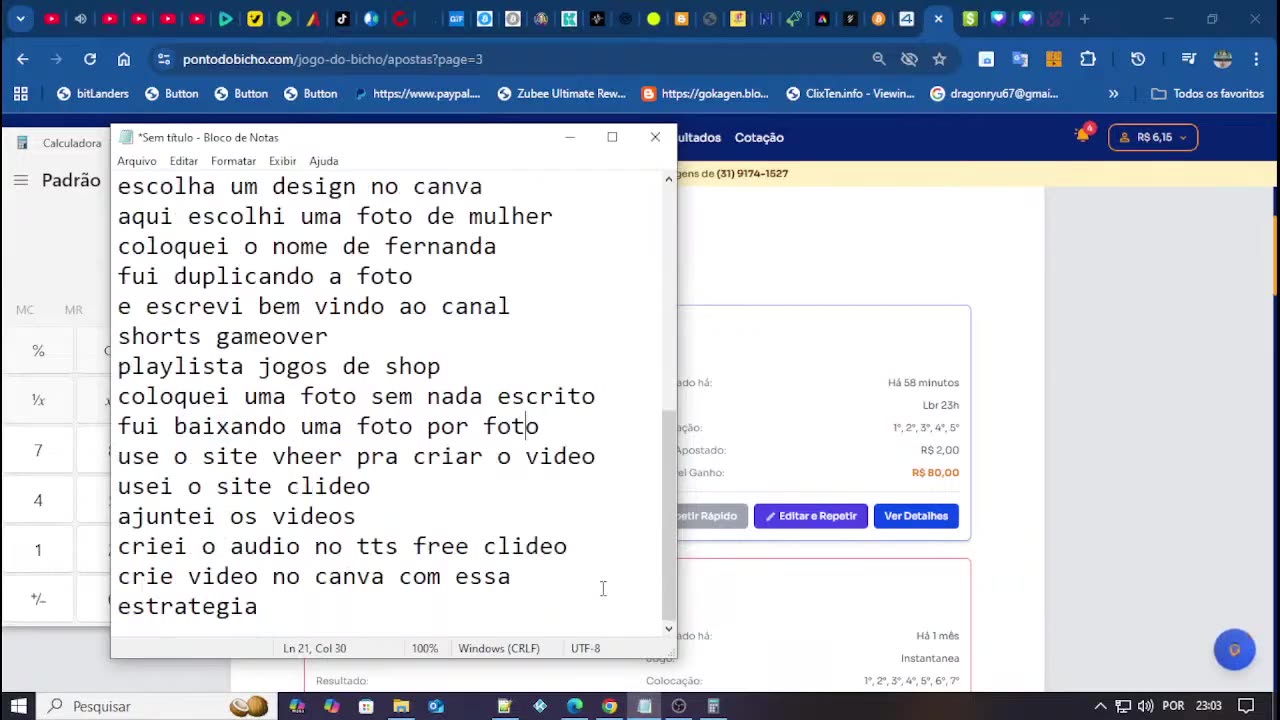The height and width of the screenshot is (720, 1280).
Task: Click the Editar e Repetir button
Action: click(811, 516)
